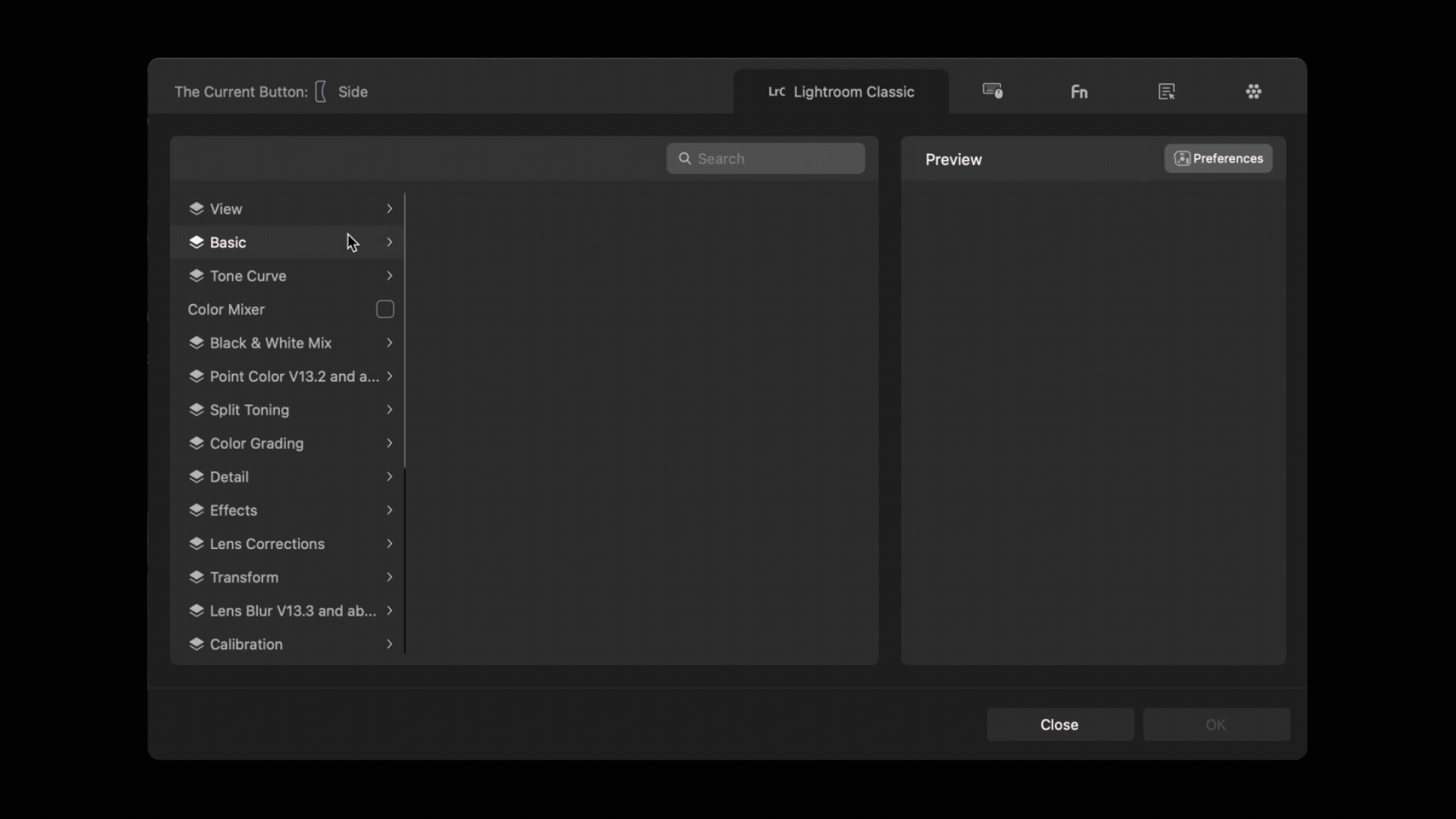Click the layers icon beside View
The width and height of the screenshot is (1456, 819).
[196, 209]
